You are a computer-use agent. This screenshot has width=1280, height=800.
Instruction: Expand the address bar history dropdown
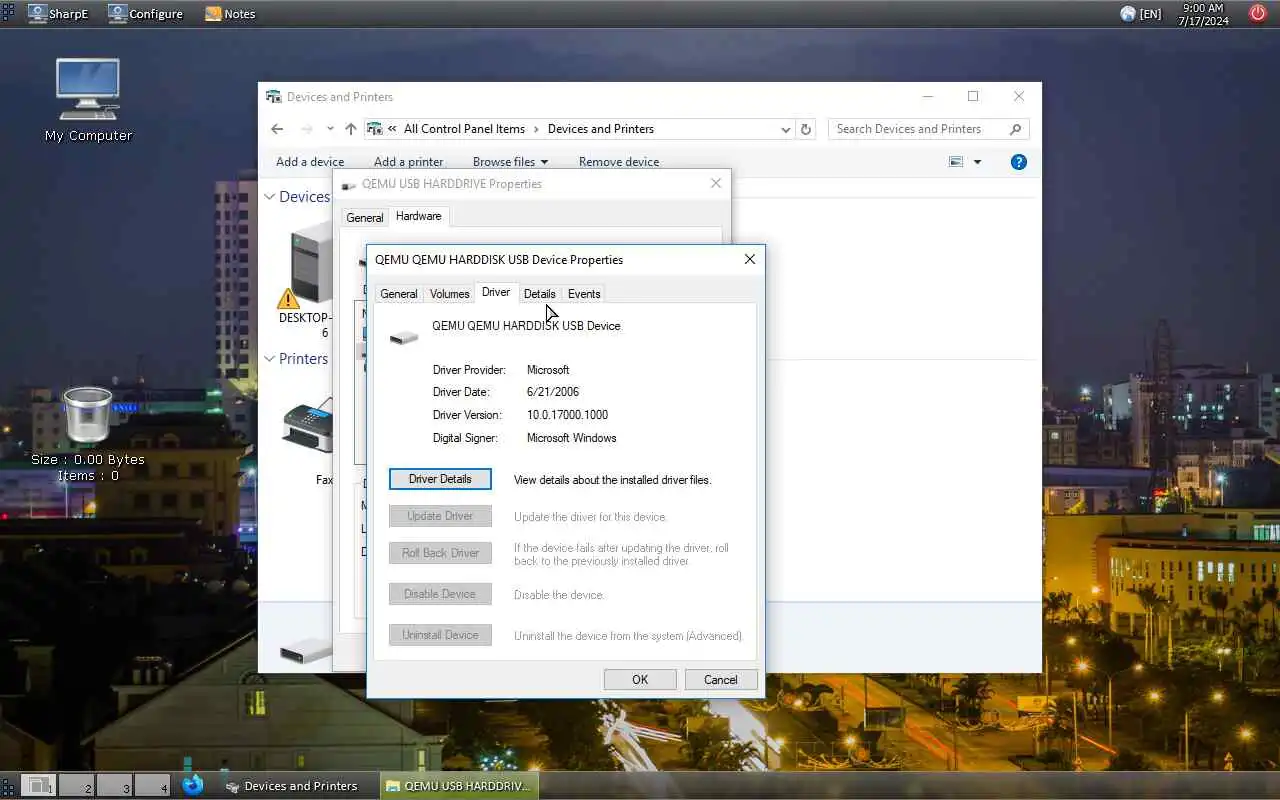(x=785, y=129)
